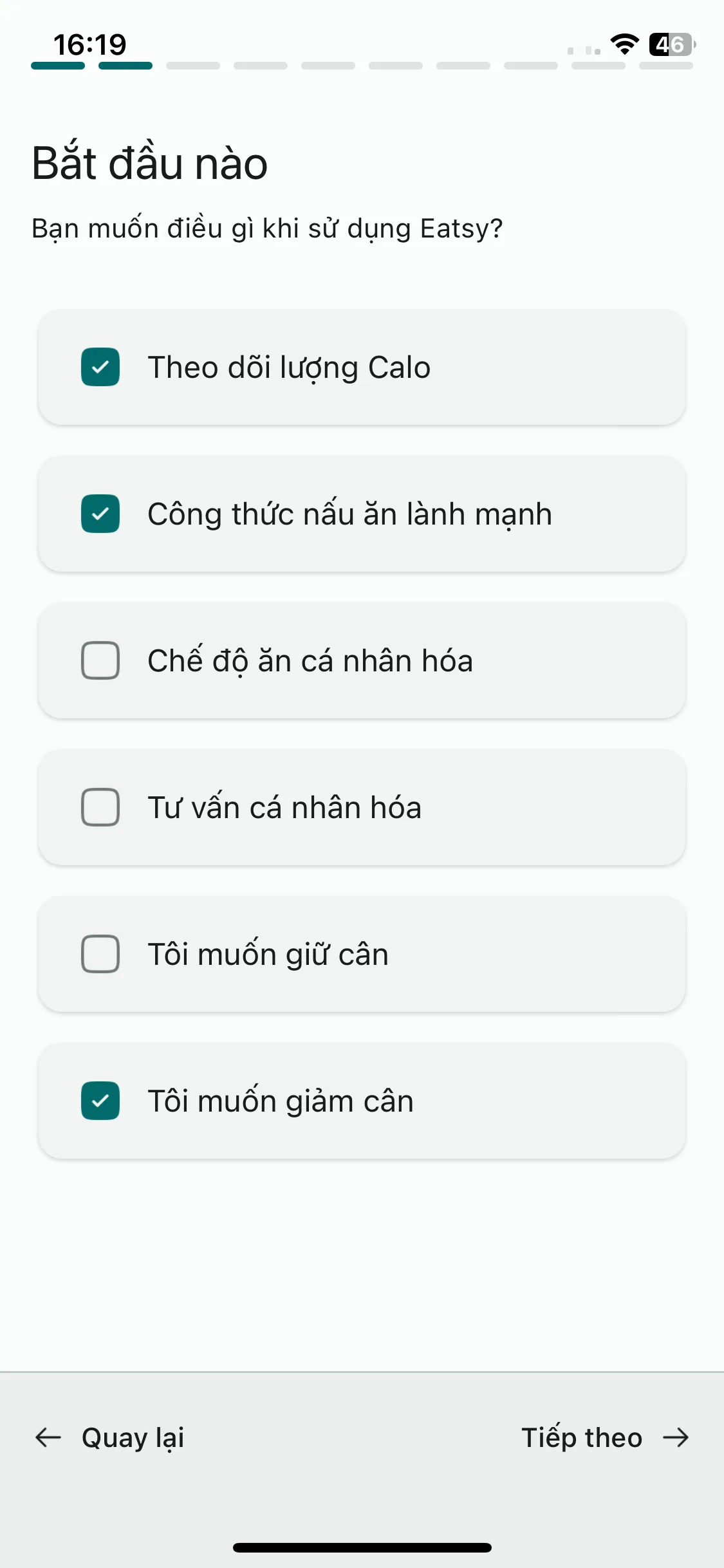Continue with the Tiếp theo button
724x1568 pixels.
tap(605, 1437)
